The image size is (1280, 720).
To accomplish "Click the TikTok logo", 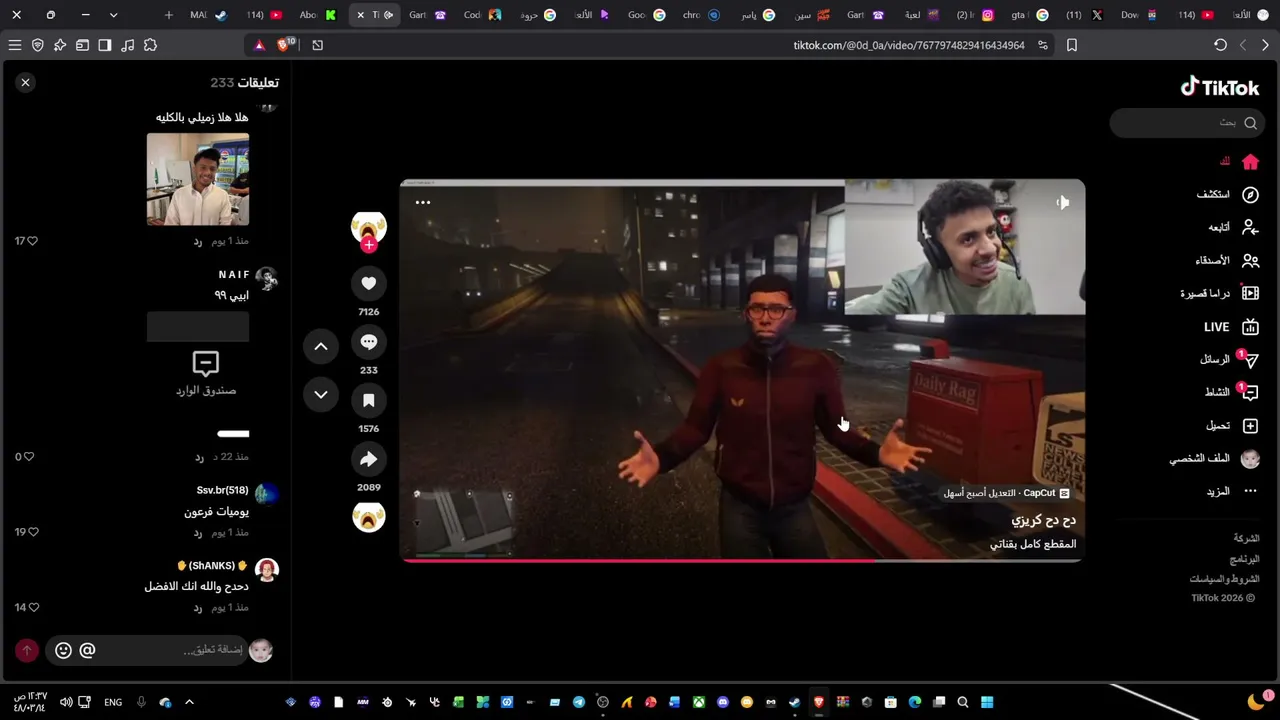I will tap(1219, 87).
